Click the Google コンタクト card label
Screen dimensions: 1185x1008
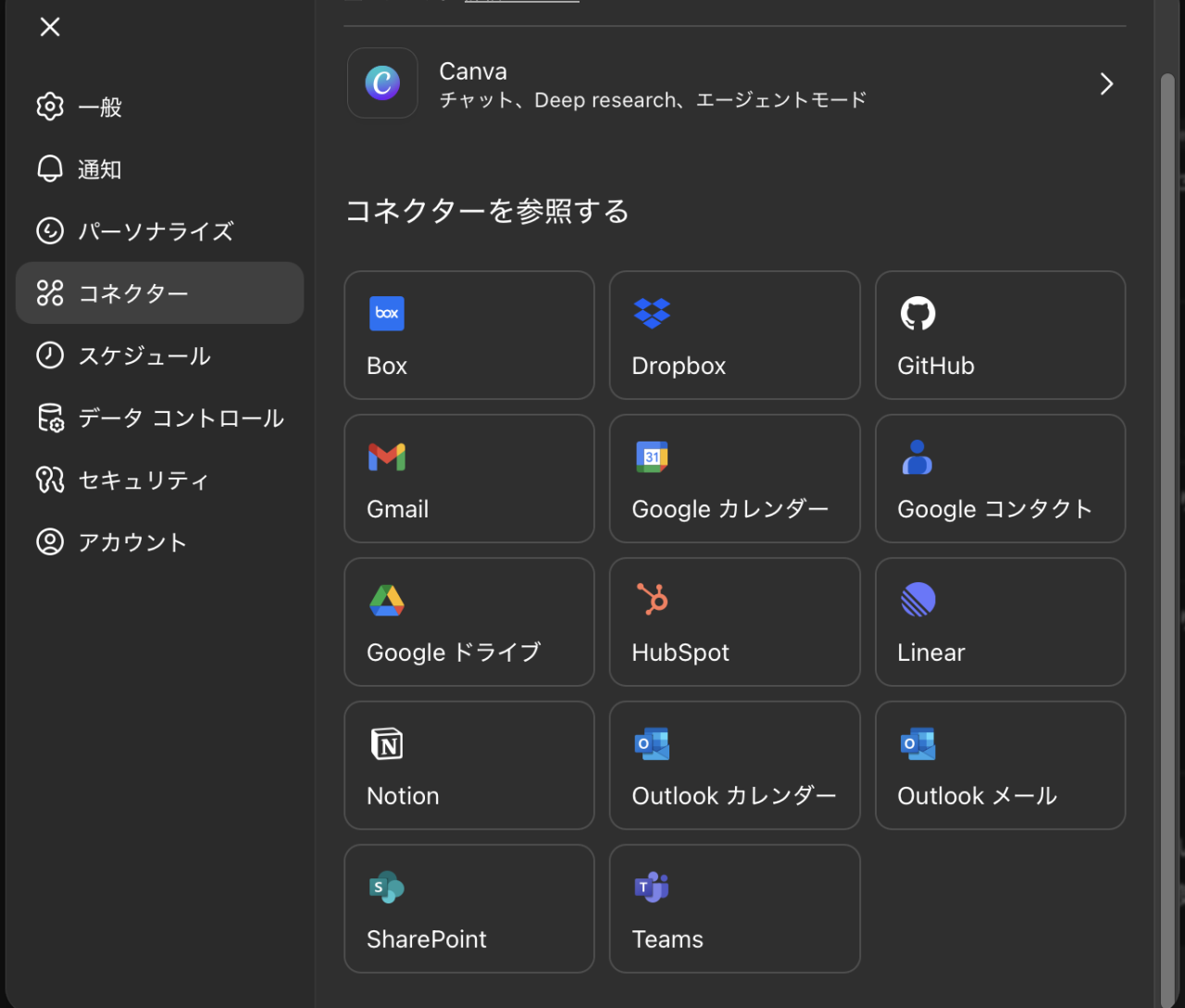coord(995,510)
